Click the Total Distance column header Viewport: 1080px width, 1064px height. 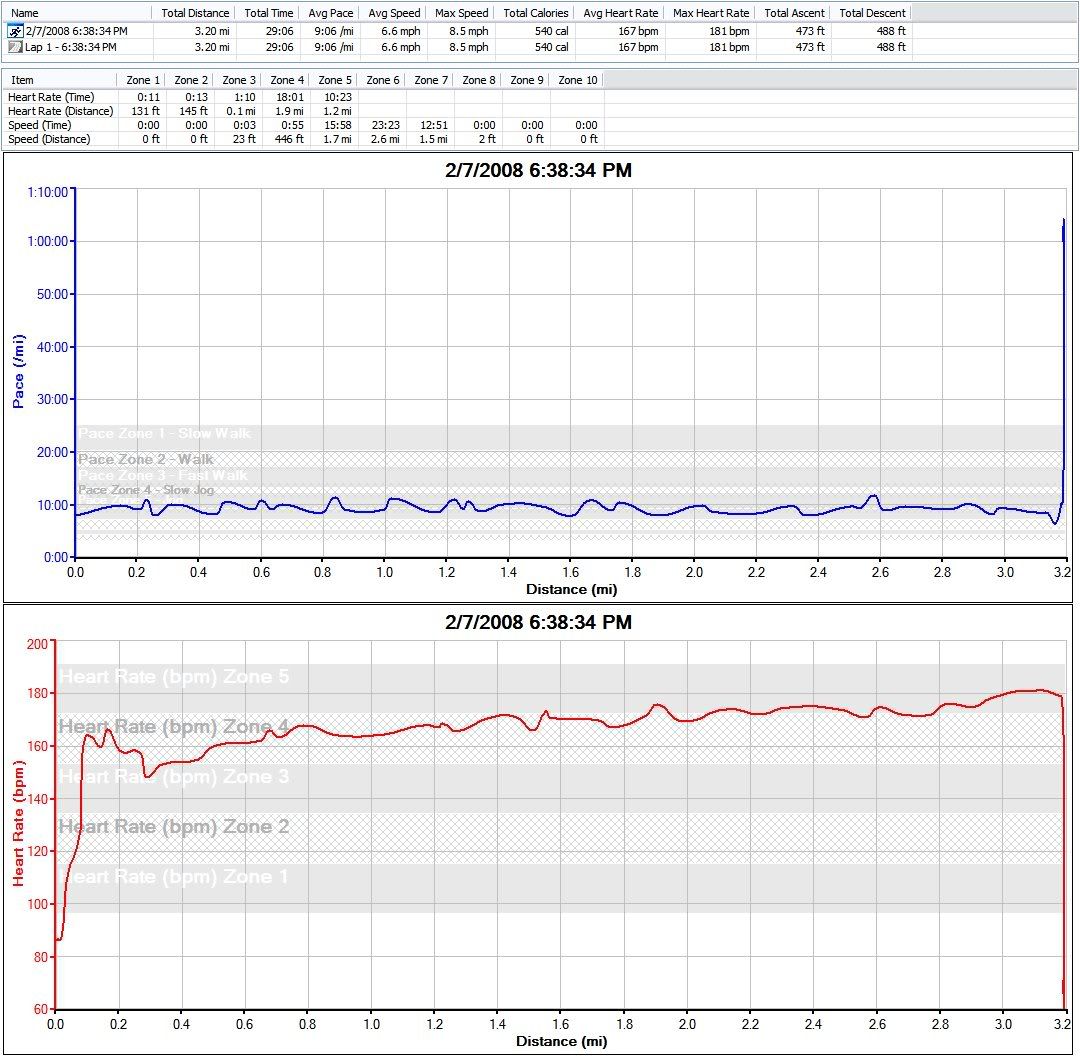coord(195,13)
